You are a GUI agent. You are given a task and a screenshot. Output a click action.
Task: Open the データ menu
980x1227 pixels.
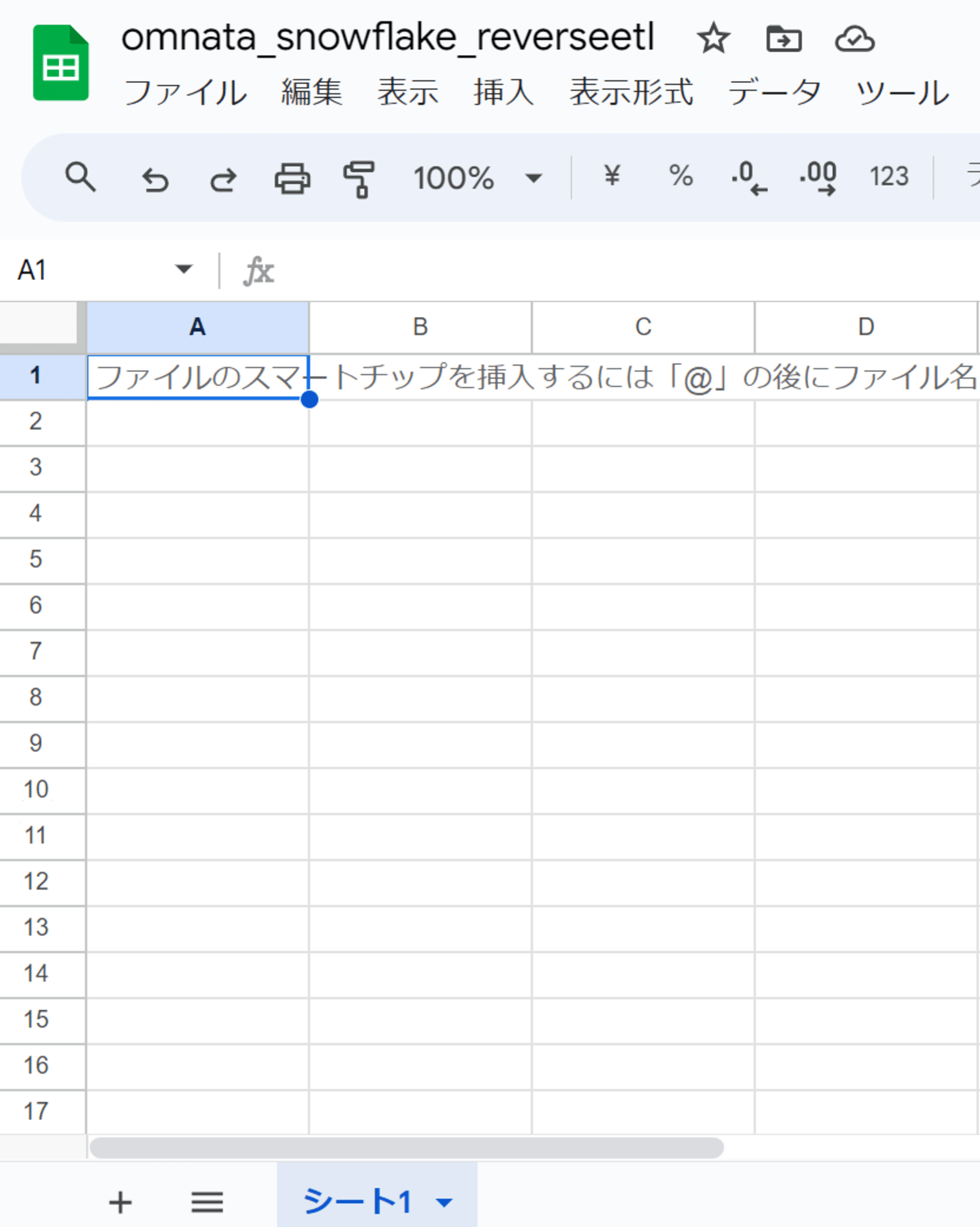coord(774,93)
